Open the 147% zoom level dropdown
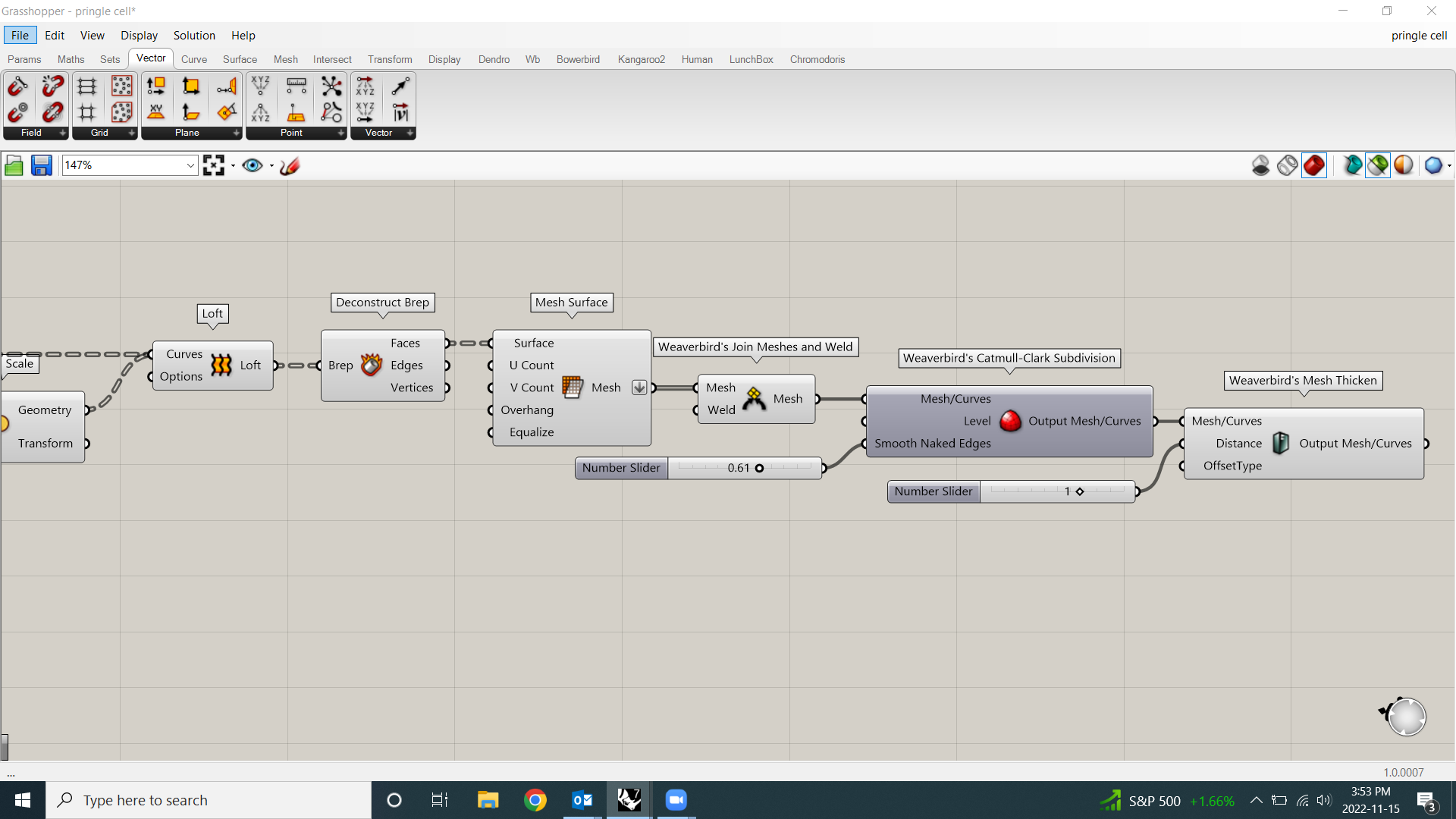This screenshot has height=819, width=1456. pos(190,165)
